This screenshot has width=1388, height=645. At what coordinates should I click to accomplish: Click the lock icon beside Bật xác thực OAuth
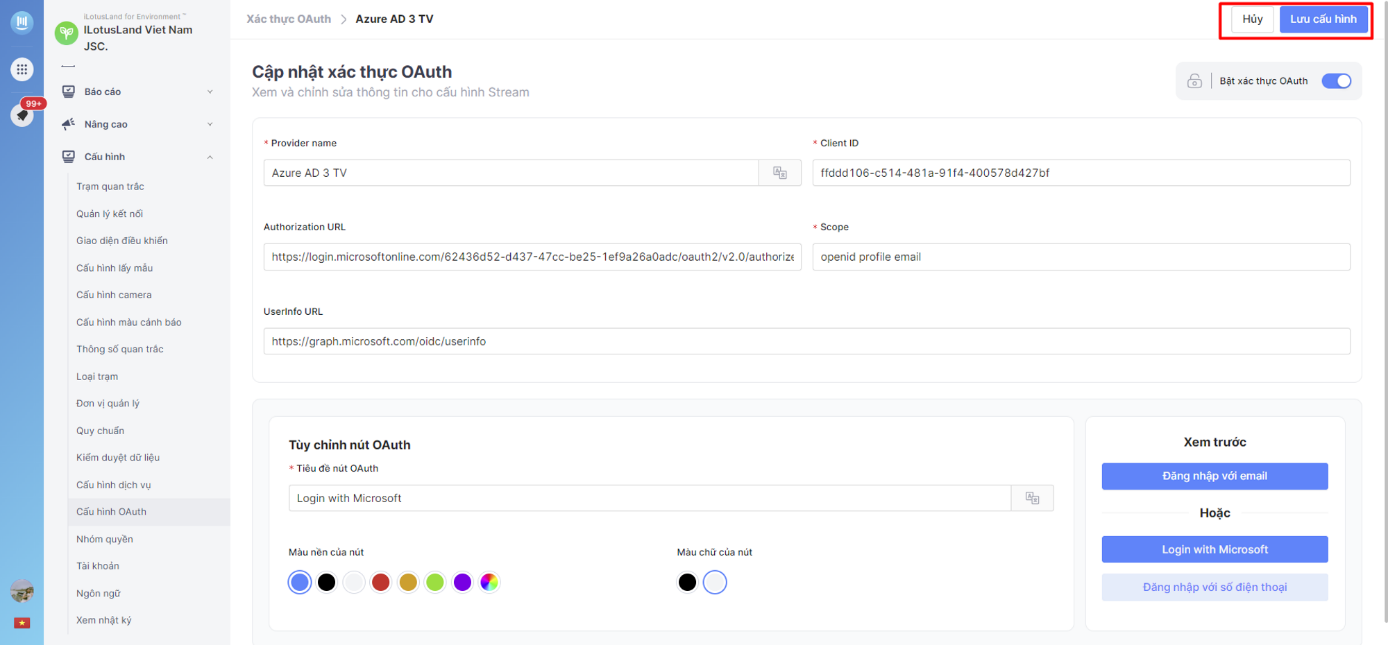tap(1194, 81)
